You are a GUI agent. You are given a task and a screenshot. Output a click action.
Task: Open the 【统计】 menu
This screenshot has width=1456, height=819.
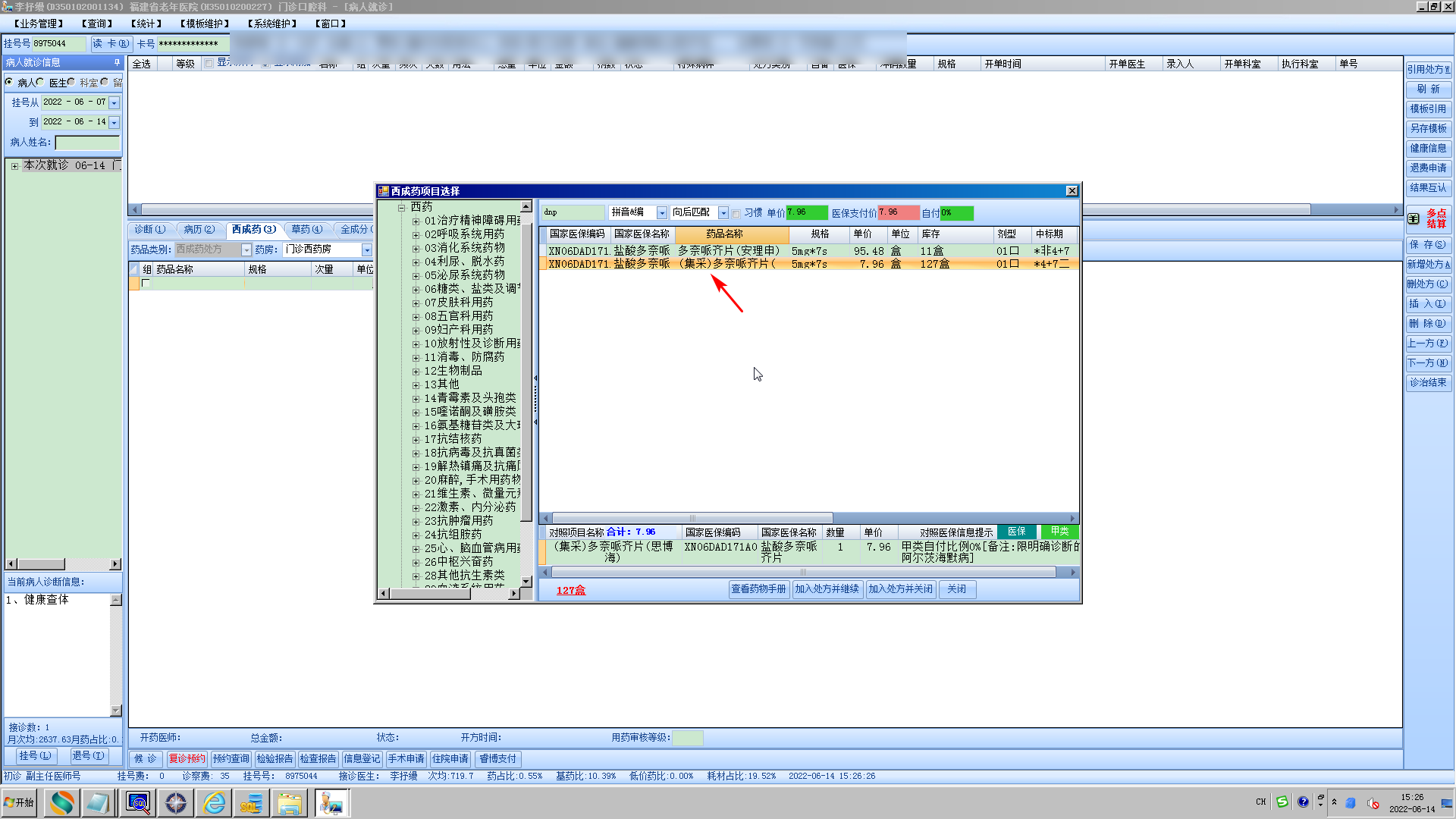coord(146,24)
